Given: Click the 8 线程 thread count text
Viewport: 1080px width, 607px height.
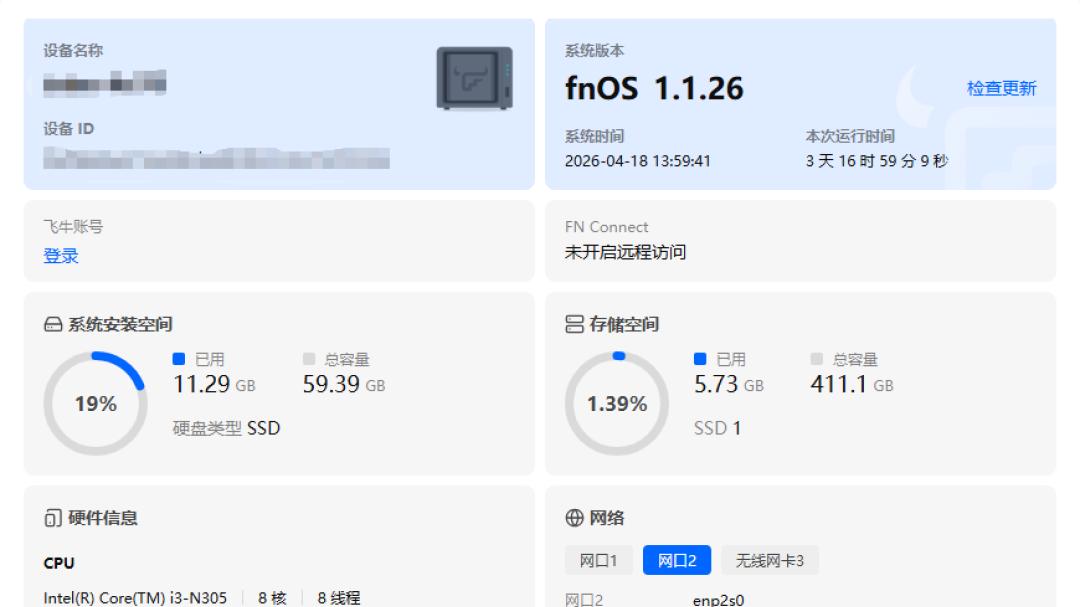Looking at the screenshot, I should (338, 598).
